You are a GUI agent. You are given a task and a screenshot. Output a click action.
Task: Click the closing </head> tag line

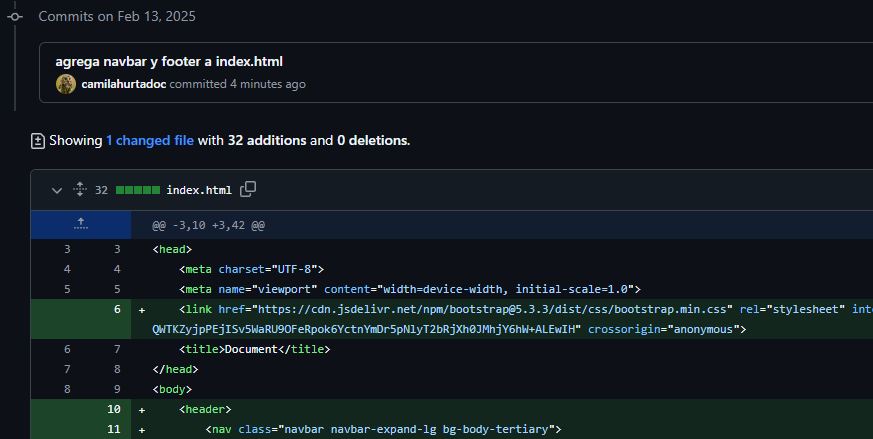[x=175, y=369]
